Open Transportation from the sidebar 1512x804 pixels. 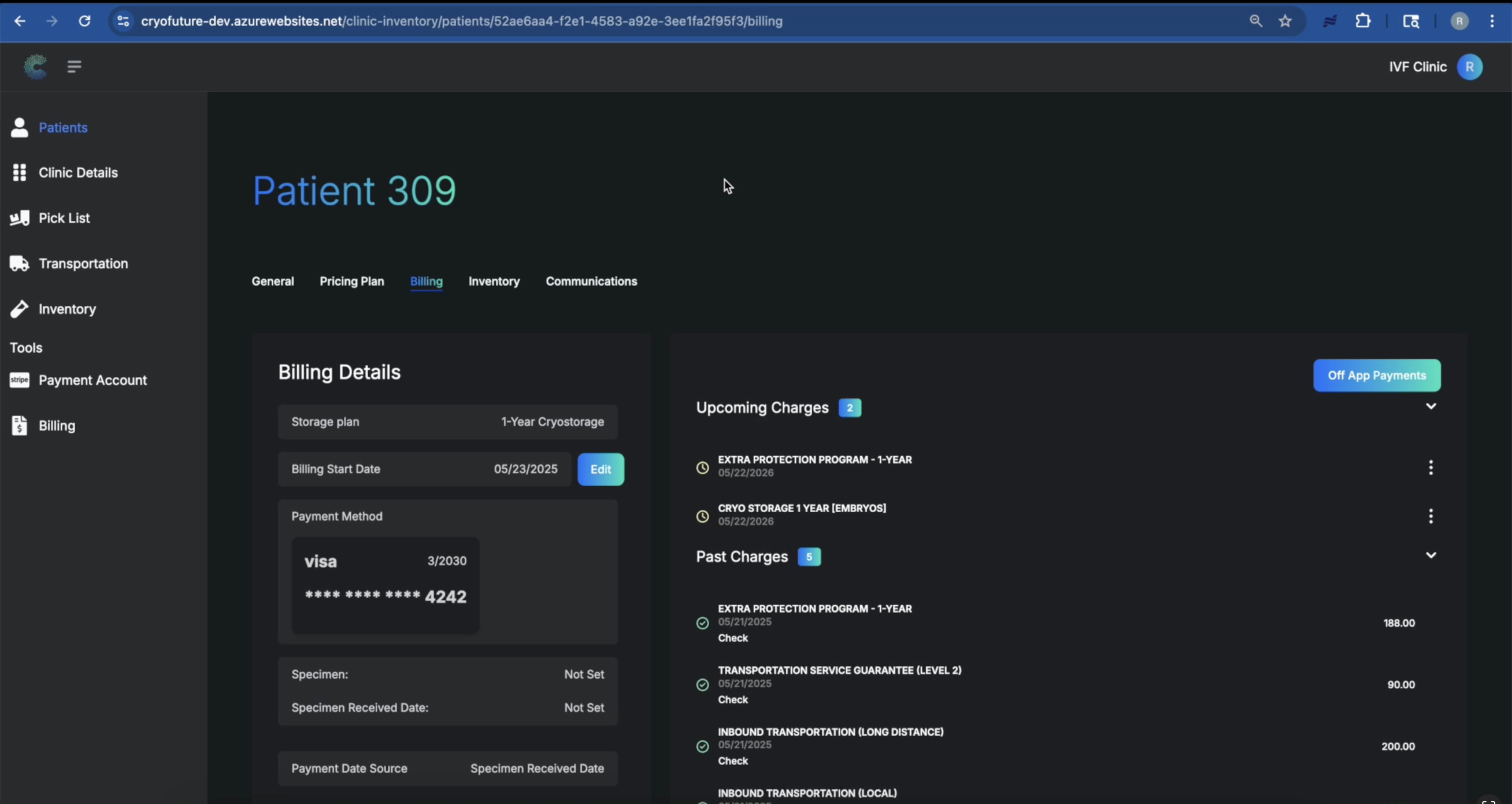tap(83, 263)
